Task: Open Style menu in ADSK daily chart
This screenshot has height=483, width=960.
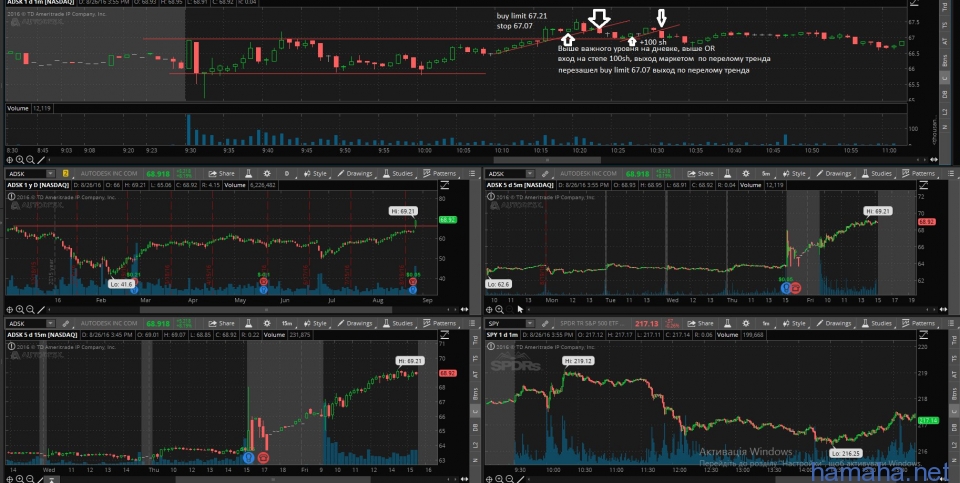Action: point(315,173)
